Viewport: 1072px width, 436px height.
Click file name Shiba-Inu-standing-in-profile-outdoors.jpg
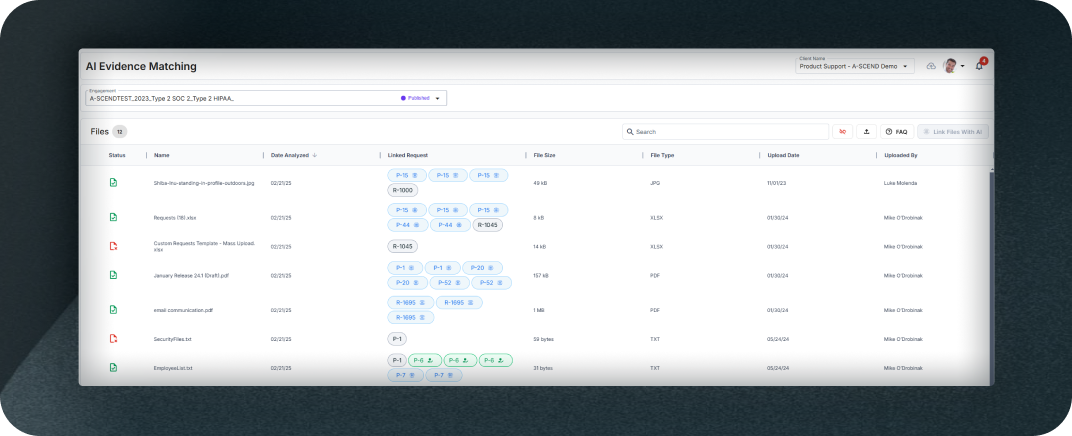tap(204, 183)
